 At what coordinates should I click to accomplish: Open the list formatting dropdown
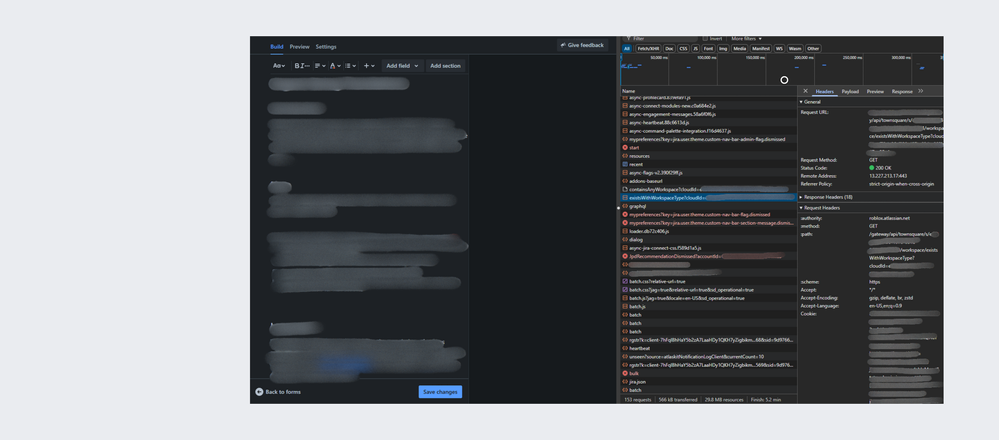click(x=350, y=66)
